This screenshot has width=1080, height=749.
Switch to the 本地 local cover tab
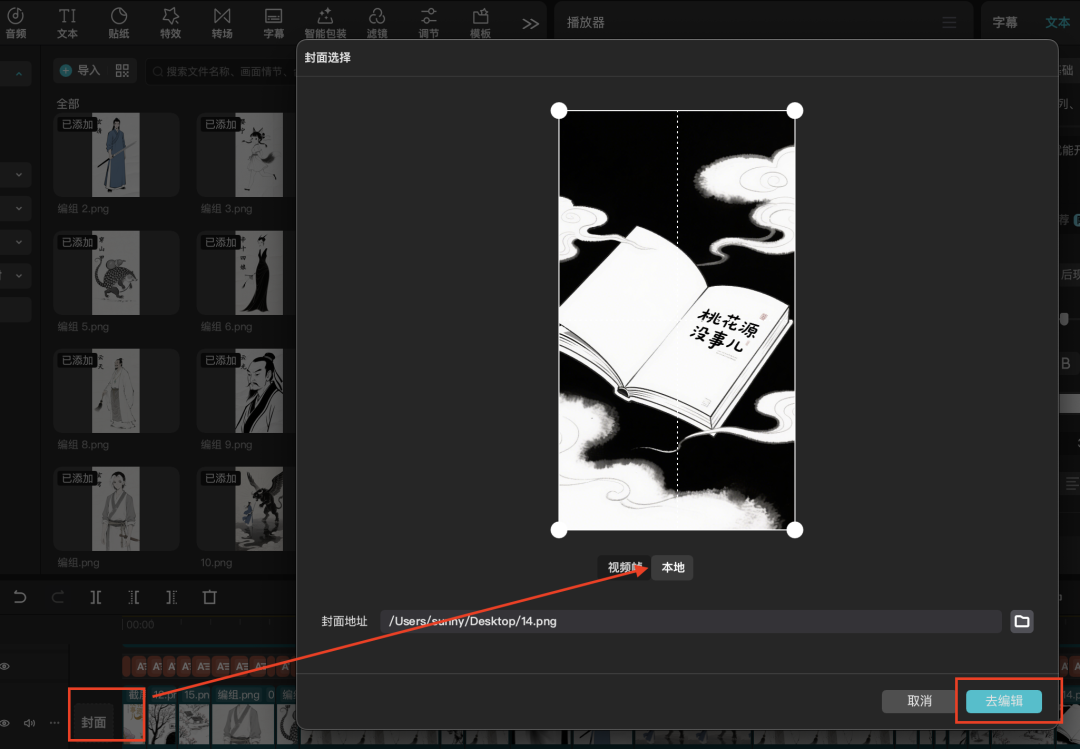coord(673,568)
